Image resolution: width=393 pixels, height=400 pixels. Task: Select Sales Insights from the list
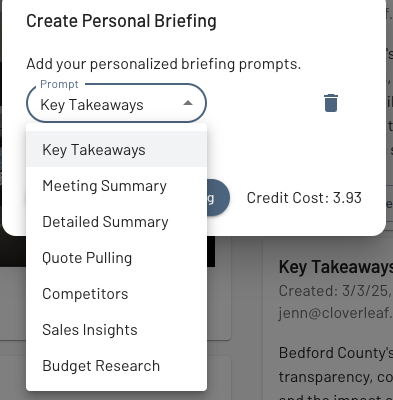click(116, 330)
